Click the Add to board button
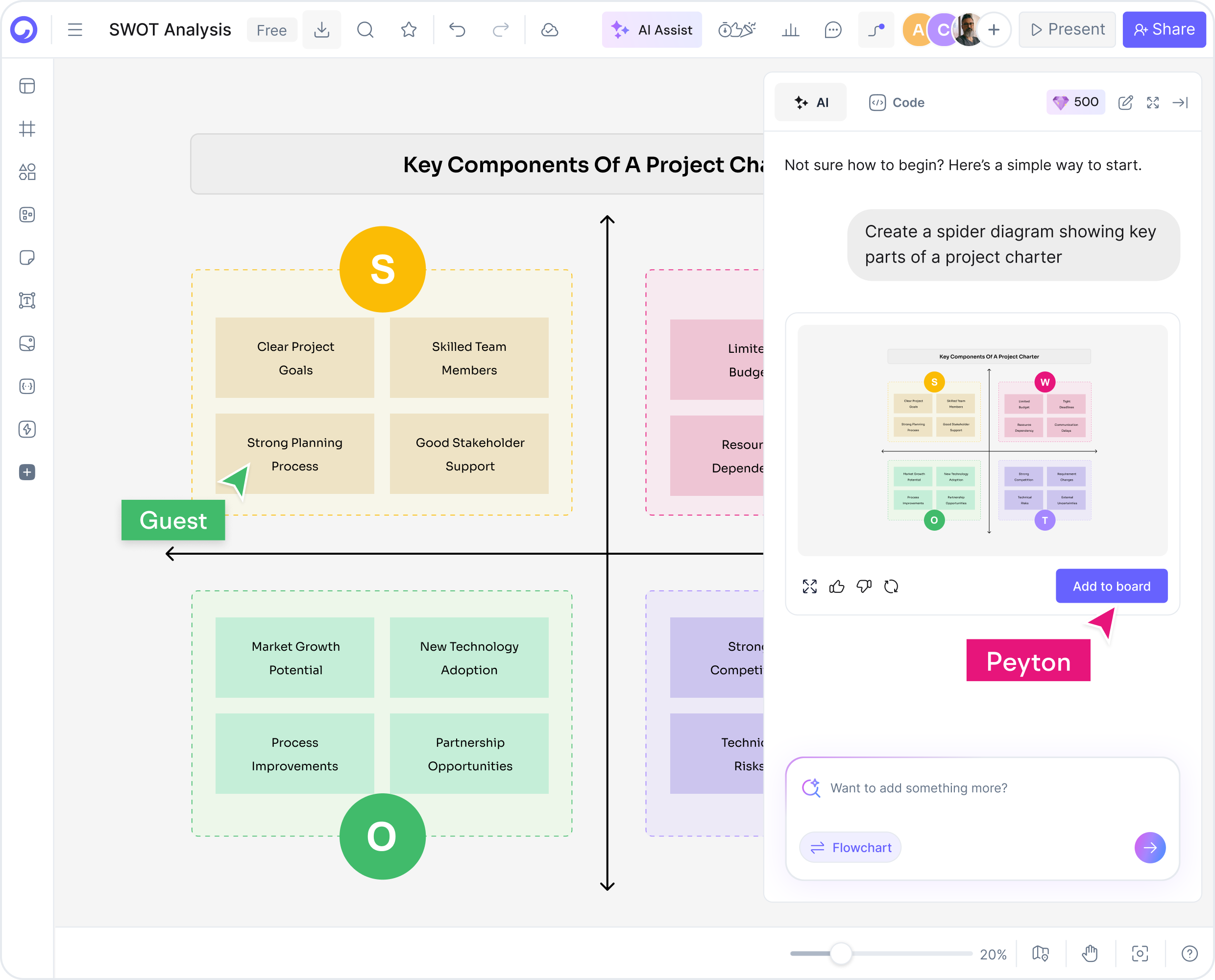 click(x=1111, y=586)
